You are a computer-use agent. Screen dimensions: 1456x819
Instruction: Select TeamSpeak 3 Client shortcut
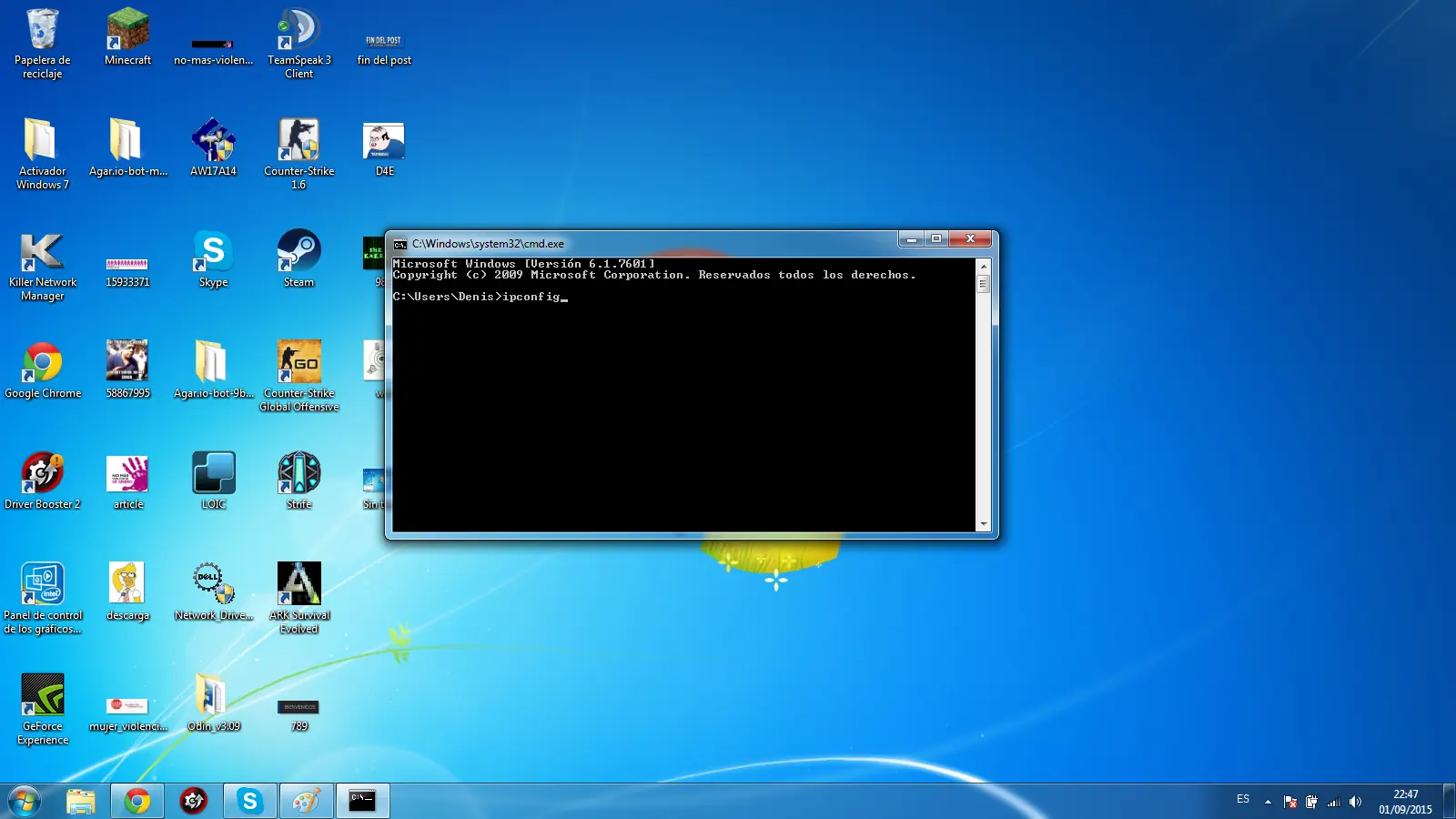[298, 44]
